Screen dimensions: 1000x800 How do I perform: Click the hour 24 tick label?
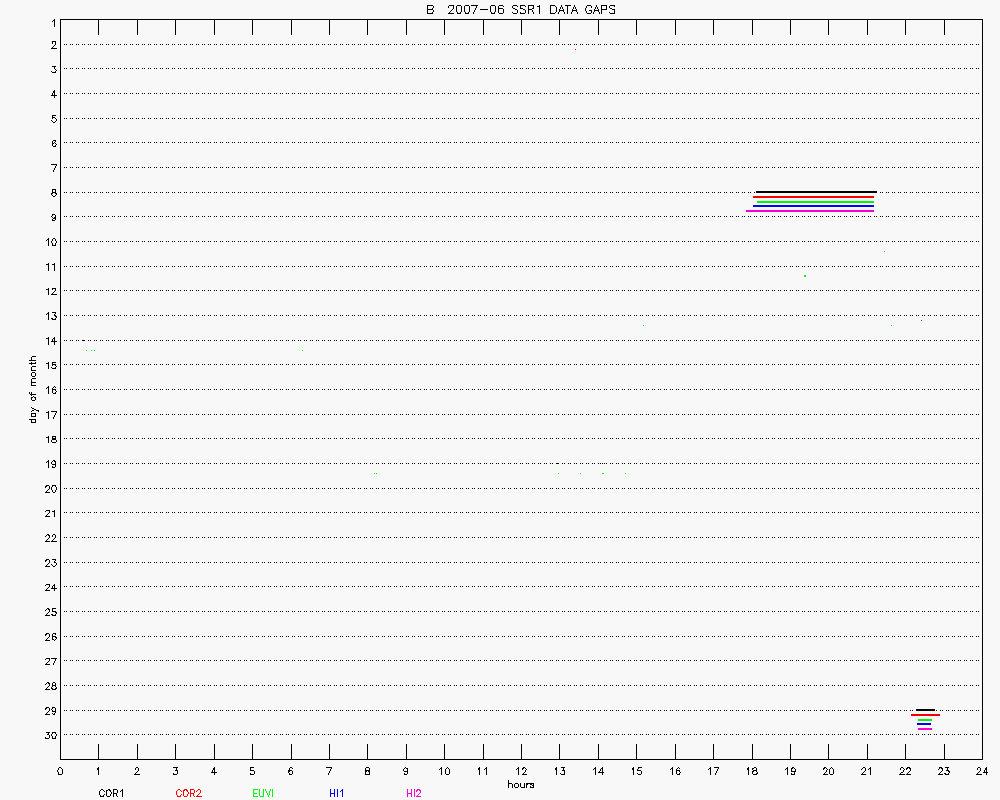(982, 771)
